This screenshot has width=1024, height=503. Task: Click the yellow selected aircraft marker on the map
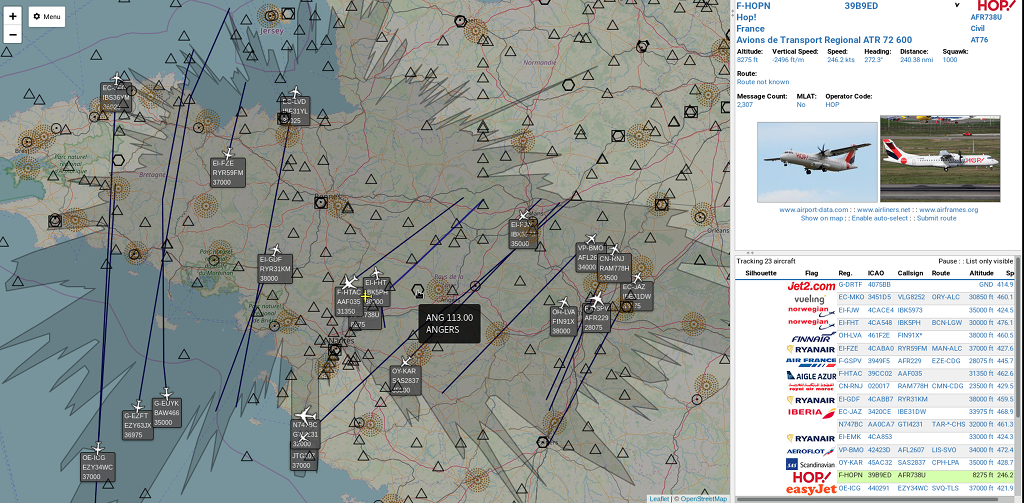[x=366, y=297]
